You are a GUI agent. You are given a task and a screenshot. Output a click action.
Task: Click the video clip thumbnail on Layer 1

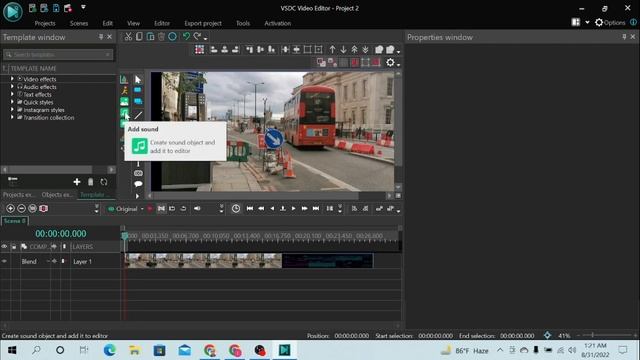click(203, 261)
